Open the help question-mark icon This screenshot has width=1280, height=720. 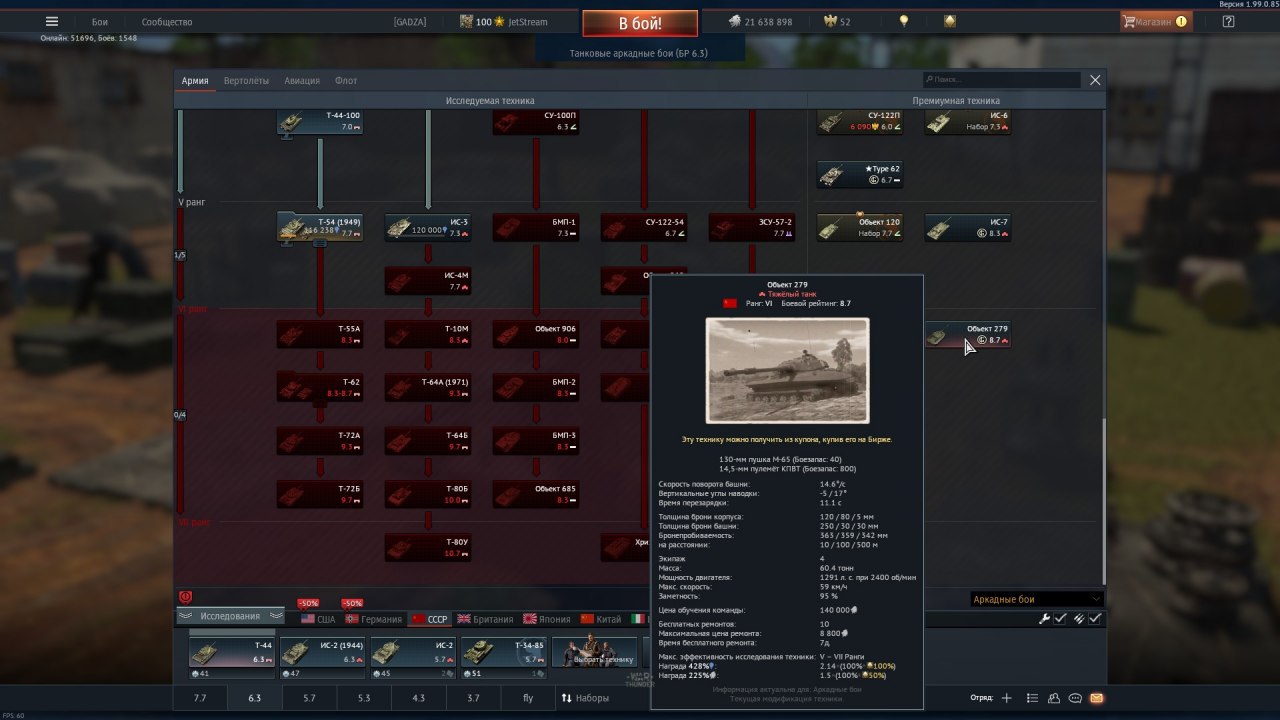coord(1229,21)
